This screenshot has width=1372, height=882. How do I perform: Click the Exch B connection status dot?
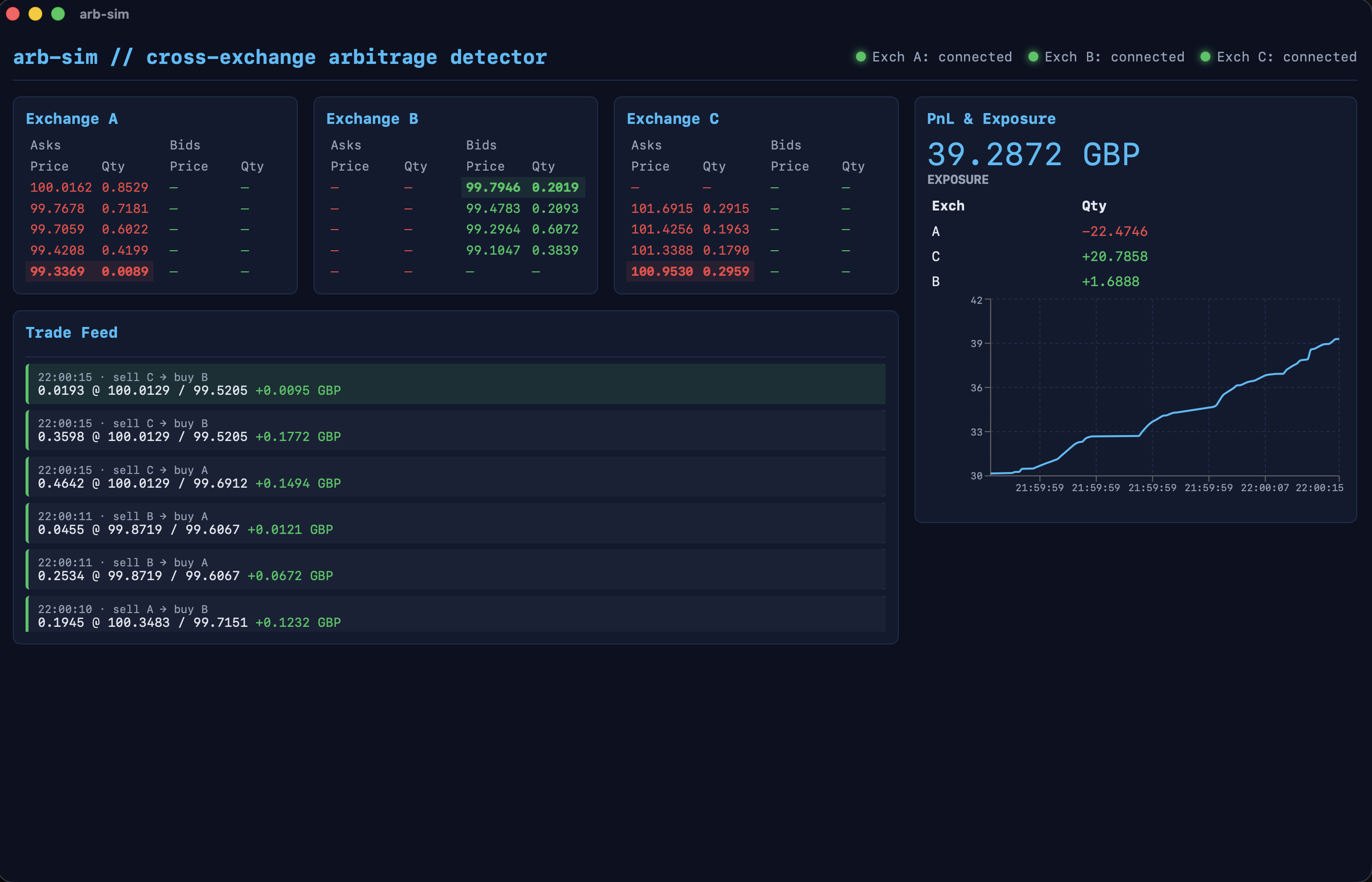(x=1033, y=57)
